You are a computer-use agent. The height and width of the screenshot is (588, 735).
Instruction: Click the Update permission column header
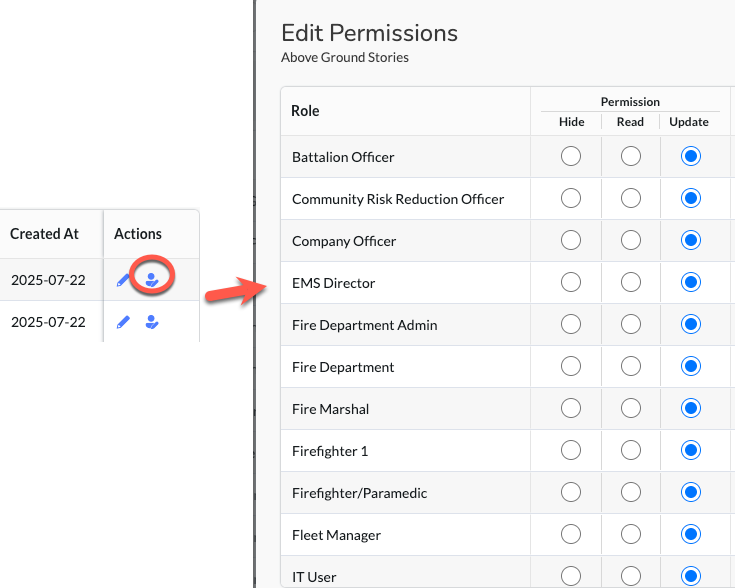(689, 122)
